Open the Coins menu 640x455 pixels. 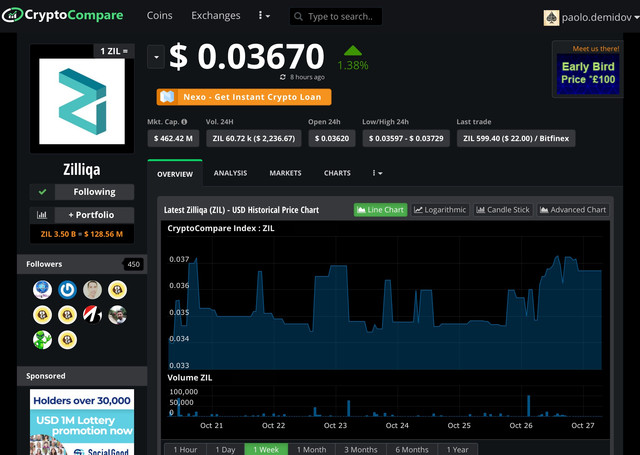[160, 16]
